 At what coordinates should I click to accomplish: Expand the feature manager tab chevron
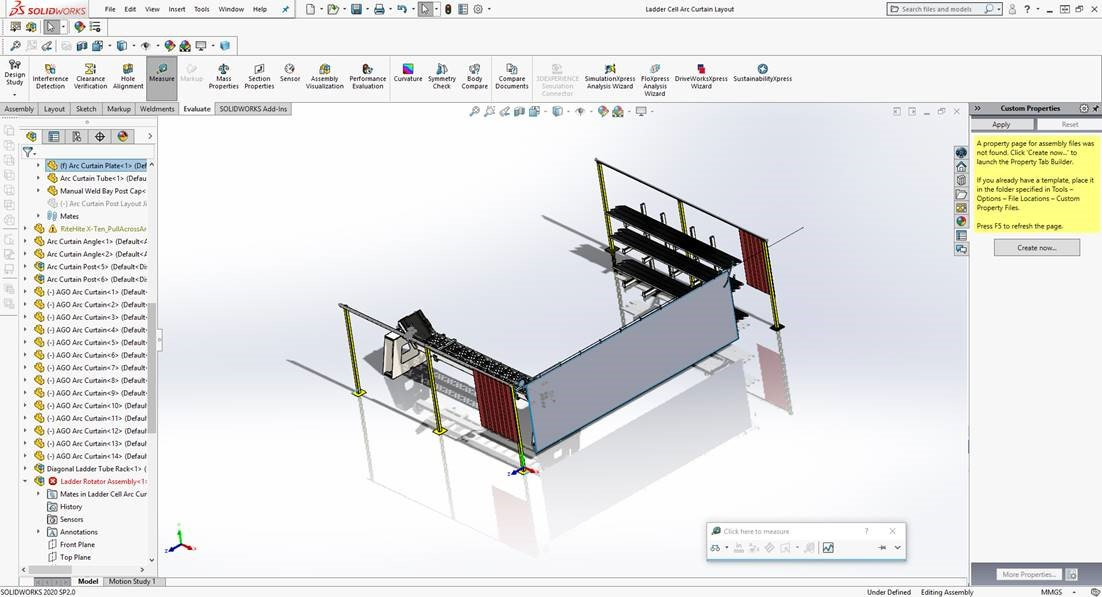click(x=150, y=136)
